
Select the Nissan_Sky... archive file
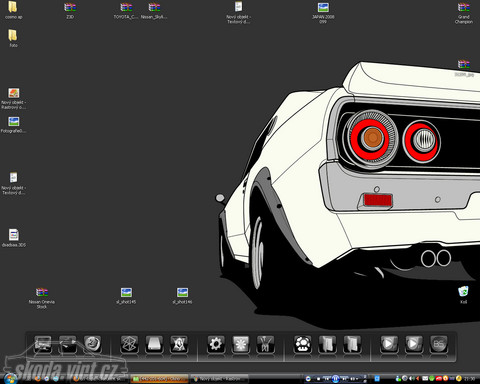click(x=154, y=10)
